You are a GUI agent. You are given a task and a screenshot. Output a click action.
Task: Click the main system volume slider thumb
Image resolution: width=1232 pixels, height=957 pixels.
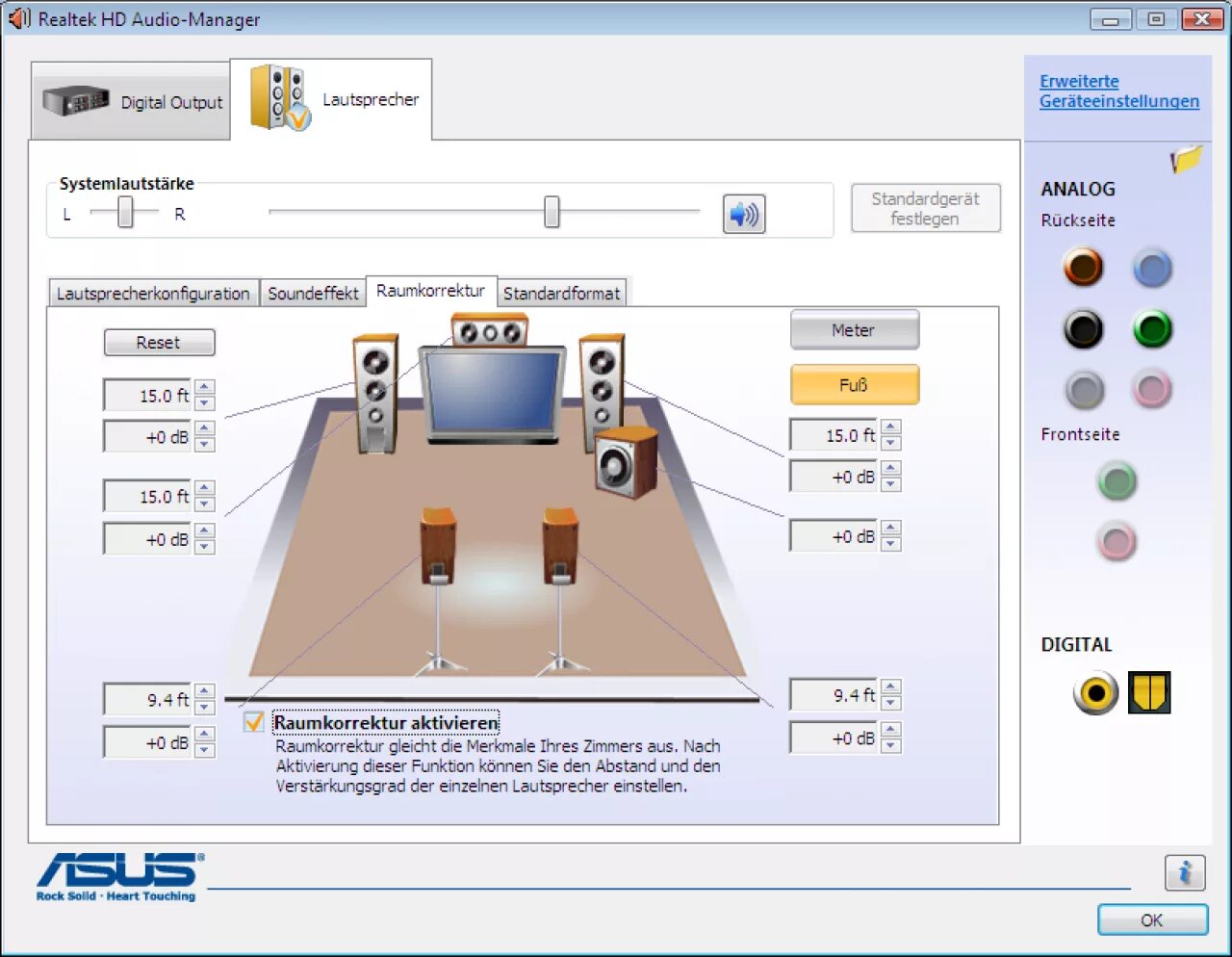552,212
